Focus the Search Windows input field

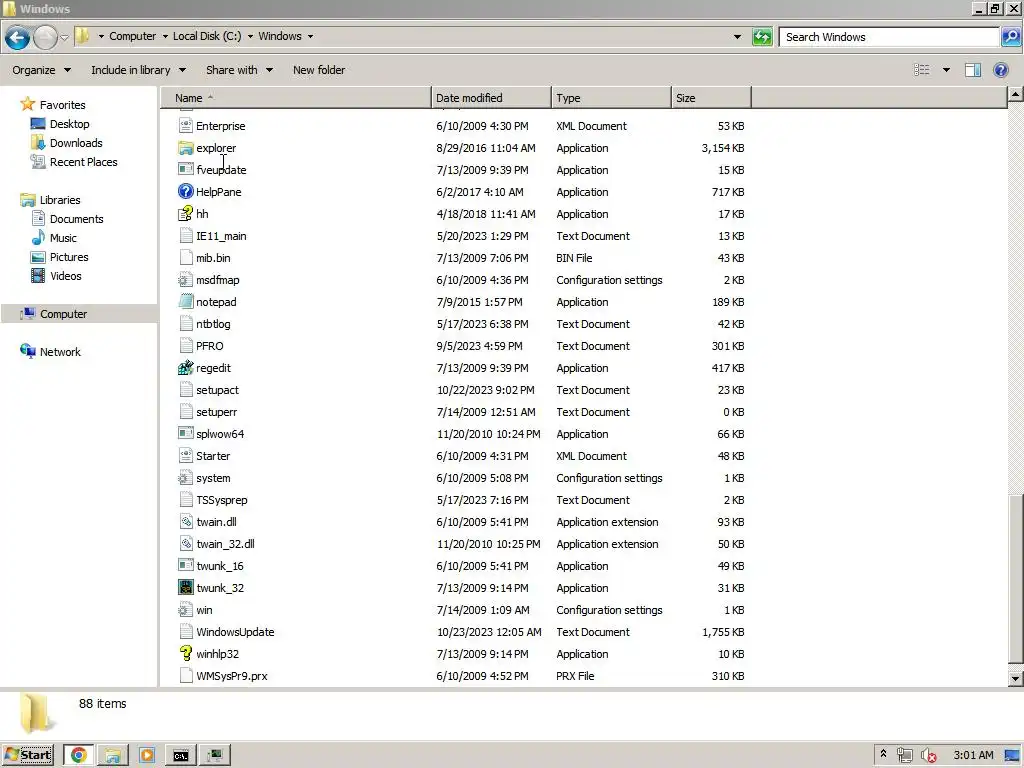pyautogui.click(x=889, y=37)
